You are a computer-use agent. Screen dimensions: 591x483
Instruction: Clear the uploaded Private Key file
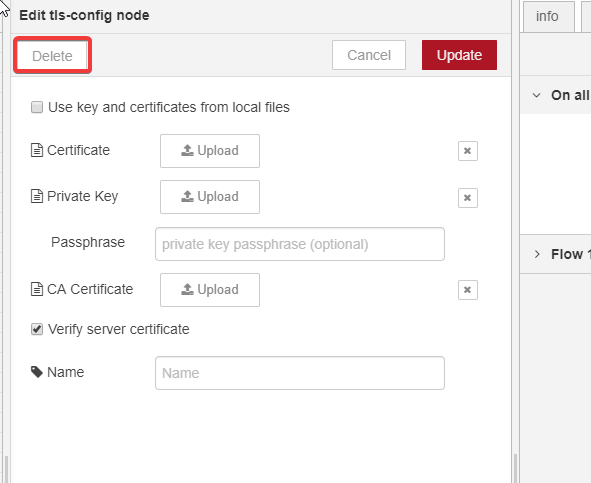[x=468, y=198]
